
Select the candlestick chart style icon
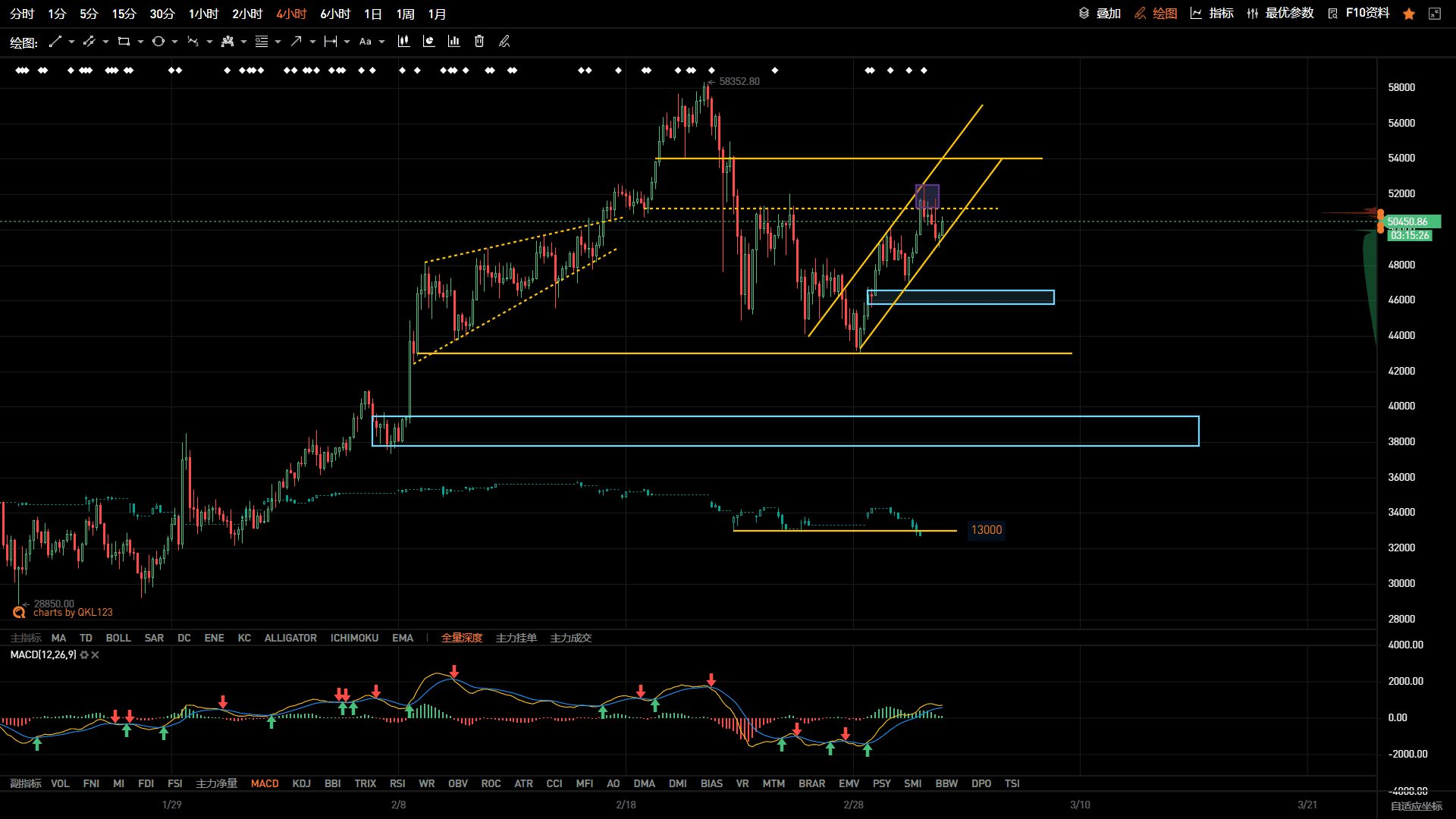tap(403, 42)
